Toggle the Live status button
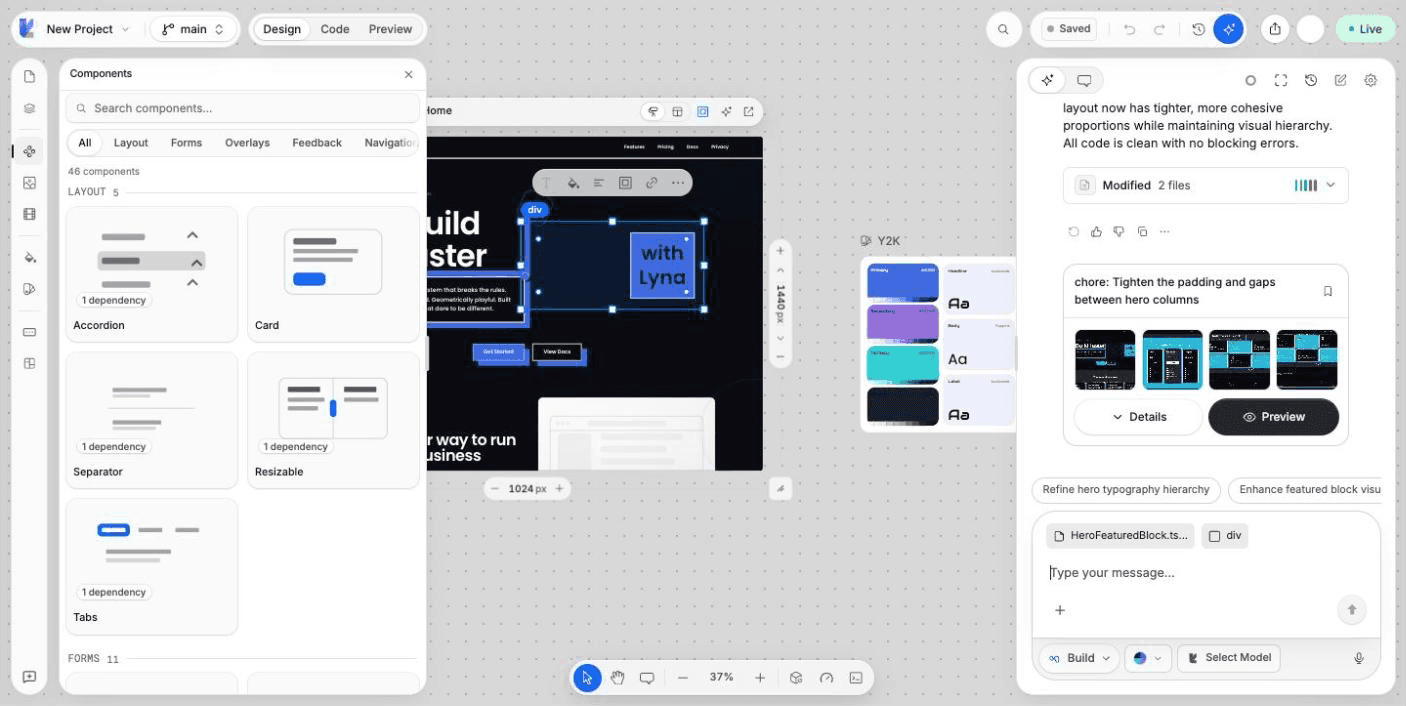Image resolution: width=1406 pixels, height=706 pixels. [1365, 29]
